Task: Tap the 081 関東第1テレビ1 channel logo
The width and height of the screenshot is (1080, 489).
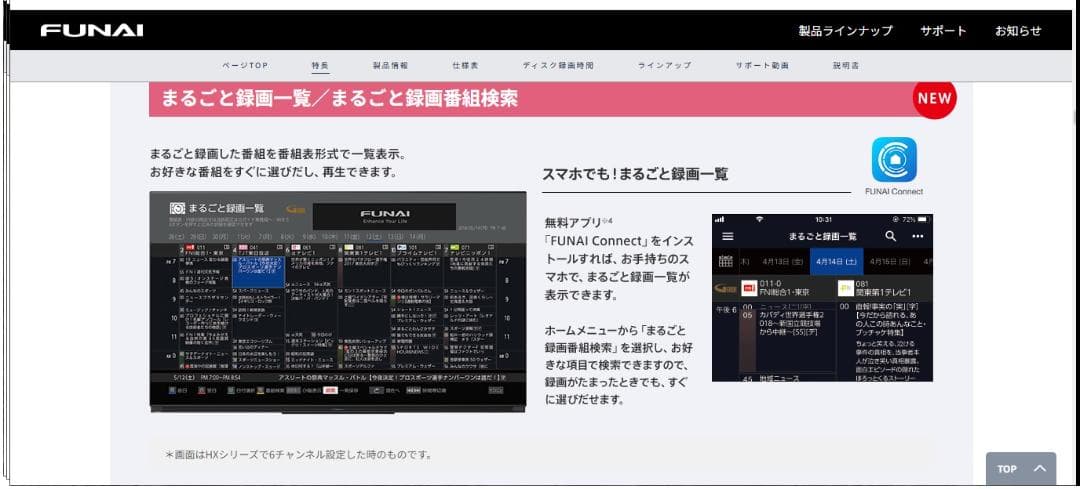Action: (x=846, y=288)
